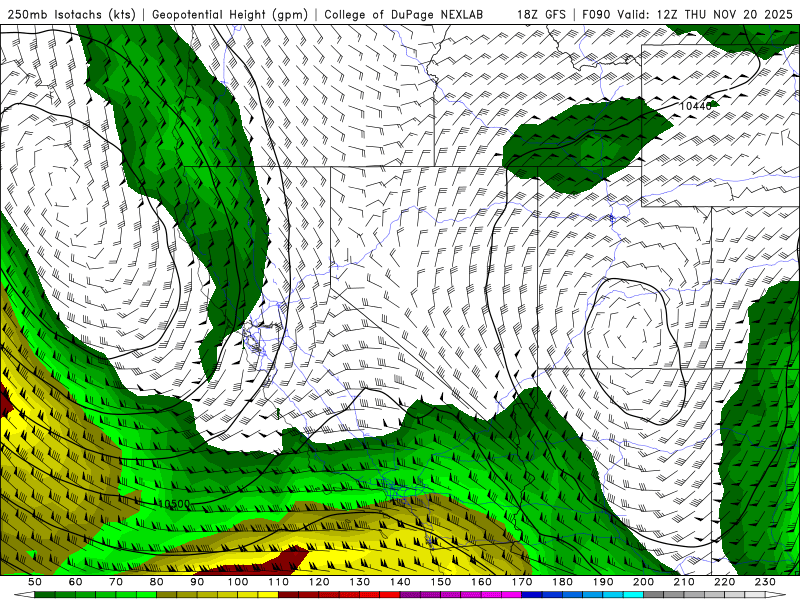
Task: Click the 170 value on the legend scale
Action: 522,582
